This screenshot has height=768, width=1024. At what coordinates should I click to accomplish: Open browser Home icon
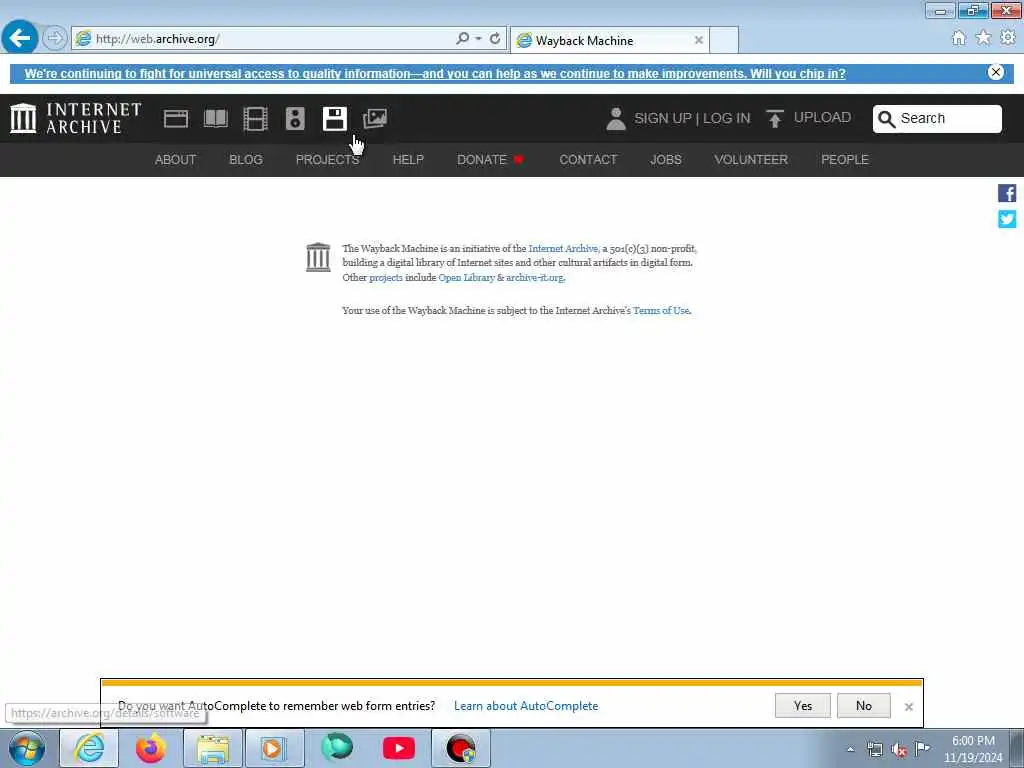point(958,38)
